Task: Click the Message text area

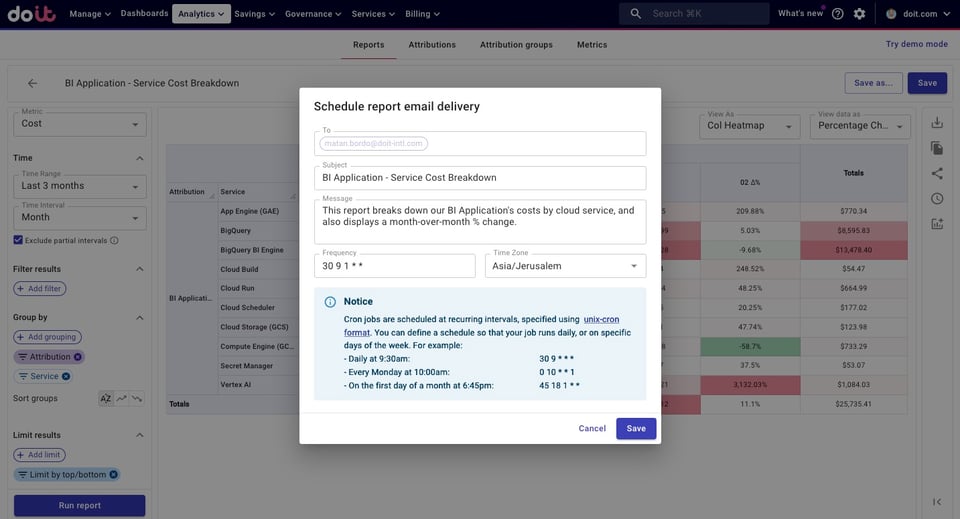Action: [x=480, y=222]
